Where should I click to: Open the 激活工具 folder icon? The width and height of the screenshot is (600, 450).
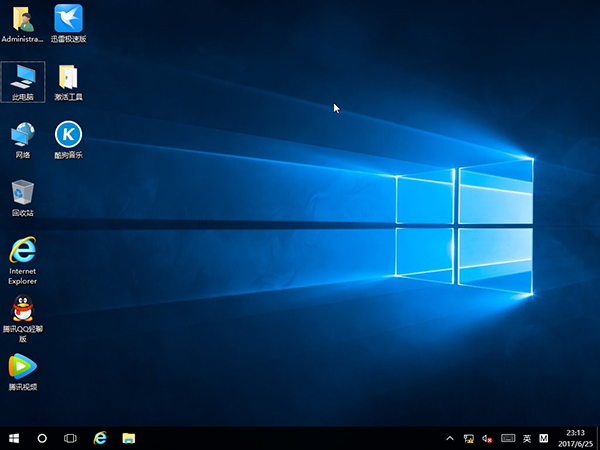68,77
